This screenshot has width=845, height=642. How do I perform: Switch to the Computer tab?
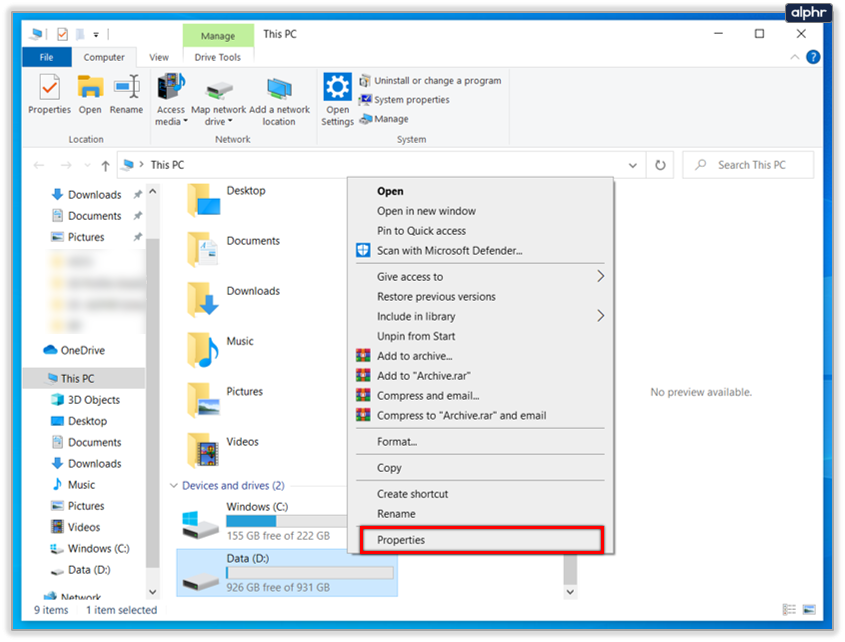pyautogui.click(x=104, y=57)
